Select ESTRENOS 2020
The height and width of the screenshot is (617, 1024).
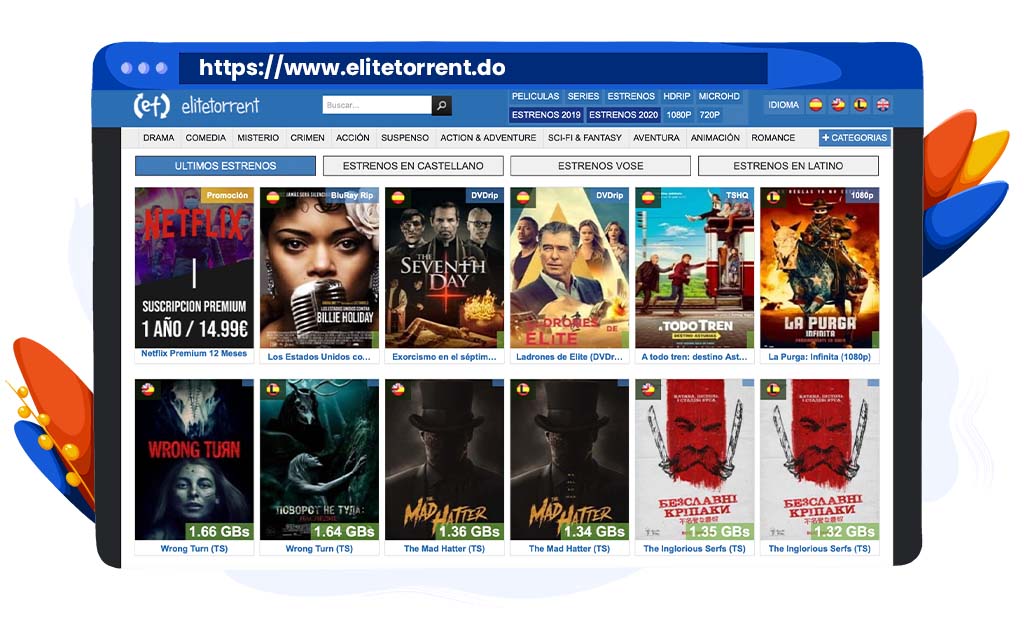click(x=623, y=114)
